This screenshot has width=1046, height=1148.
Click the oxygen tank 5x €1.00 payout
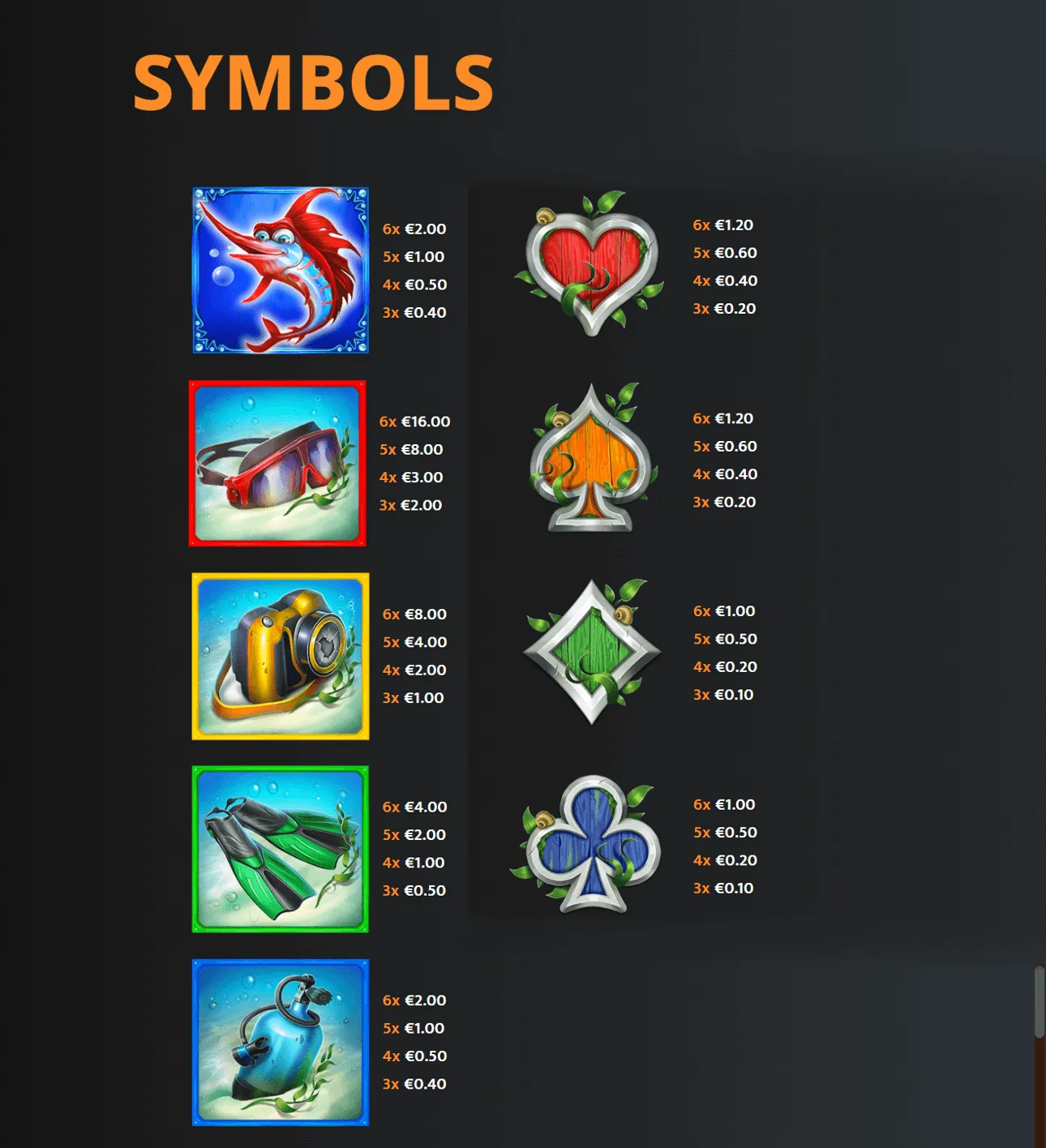coord(414,1028)
